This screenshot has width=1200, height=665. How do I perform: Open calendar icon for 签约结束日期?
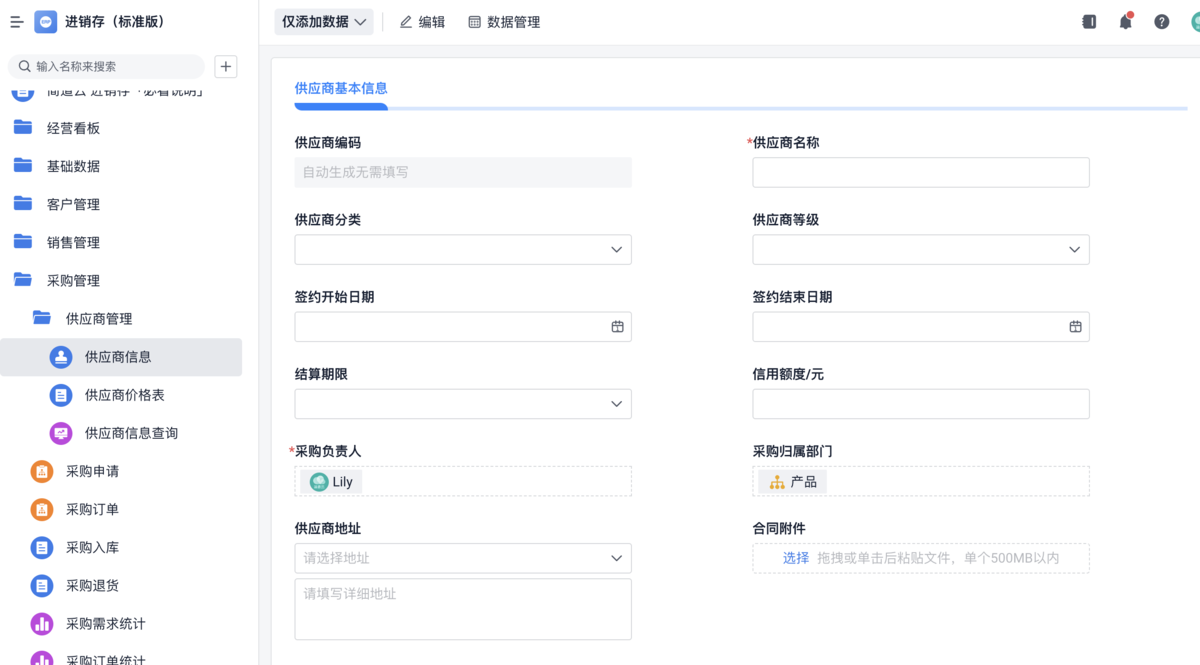click(1075, 327)
